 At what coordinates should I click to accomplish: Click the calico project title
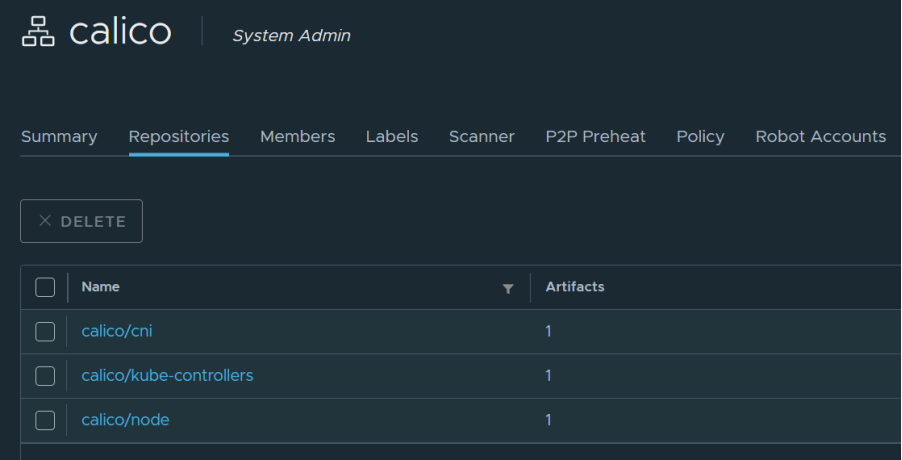[x=120, y=32]
